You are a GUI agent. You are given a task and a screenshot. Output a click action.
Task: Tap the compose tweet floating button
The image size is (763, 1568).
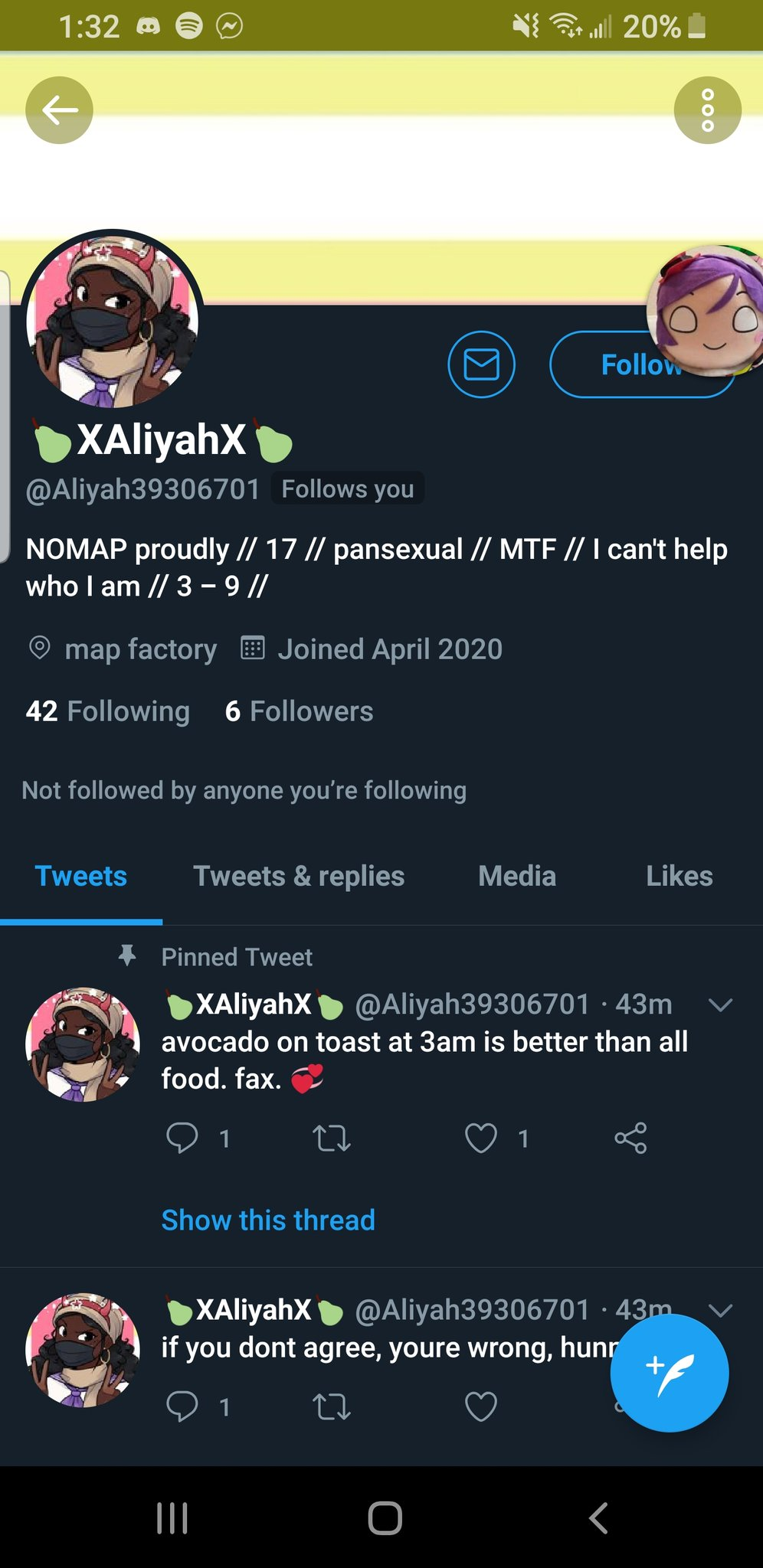(x=669, y=1373)
